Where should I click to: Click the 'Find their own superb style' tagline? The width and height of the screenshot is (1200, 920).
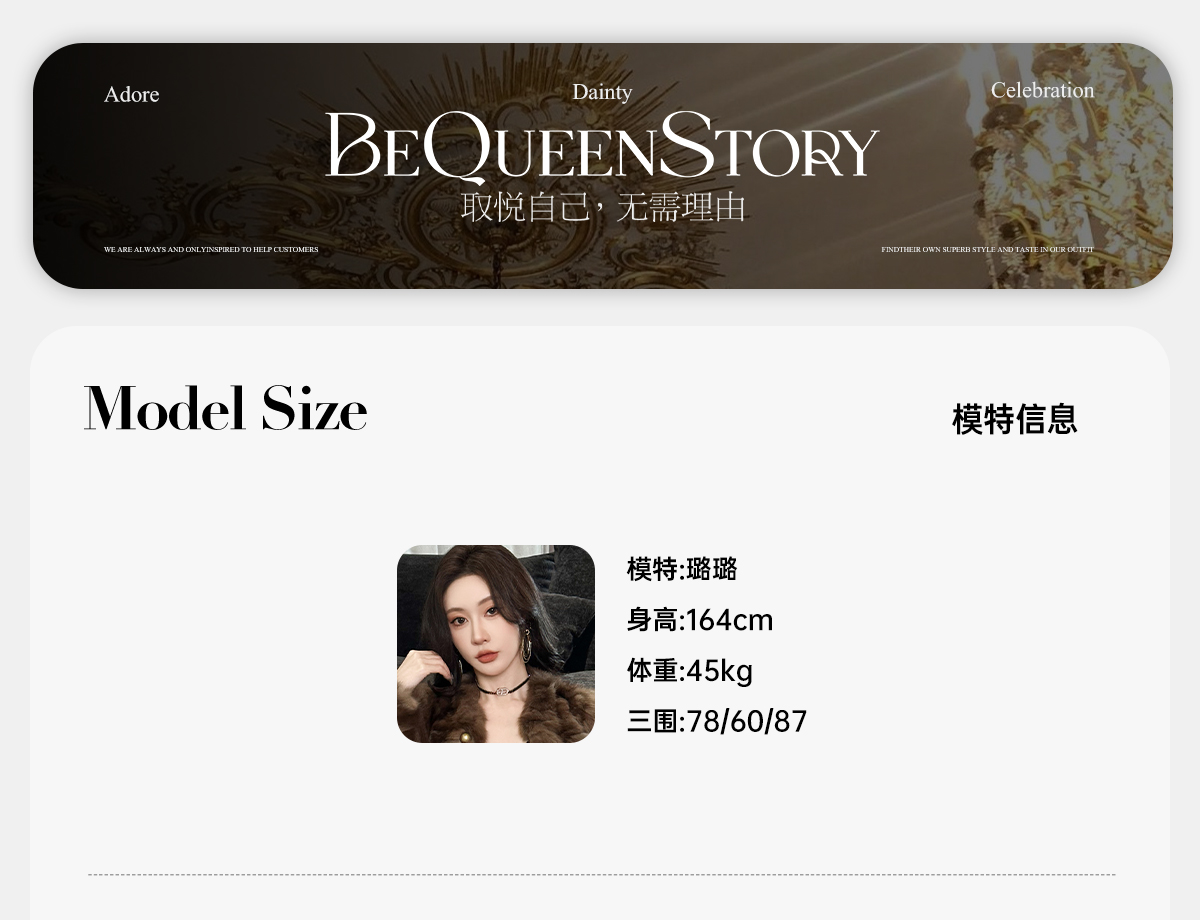[987, 249]
